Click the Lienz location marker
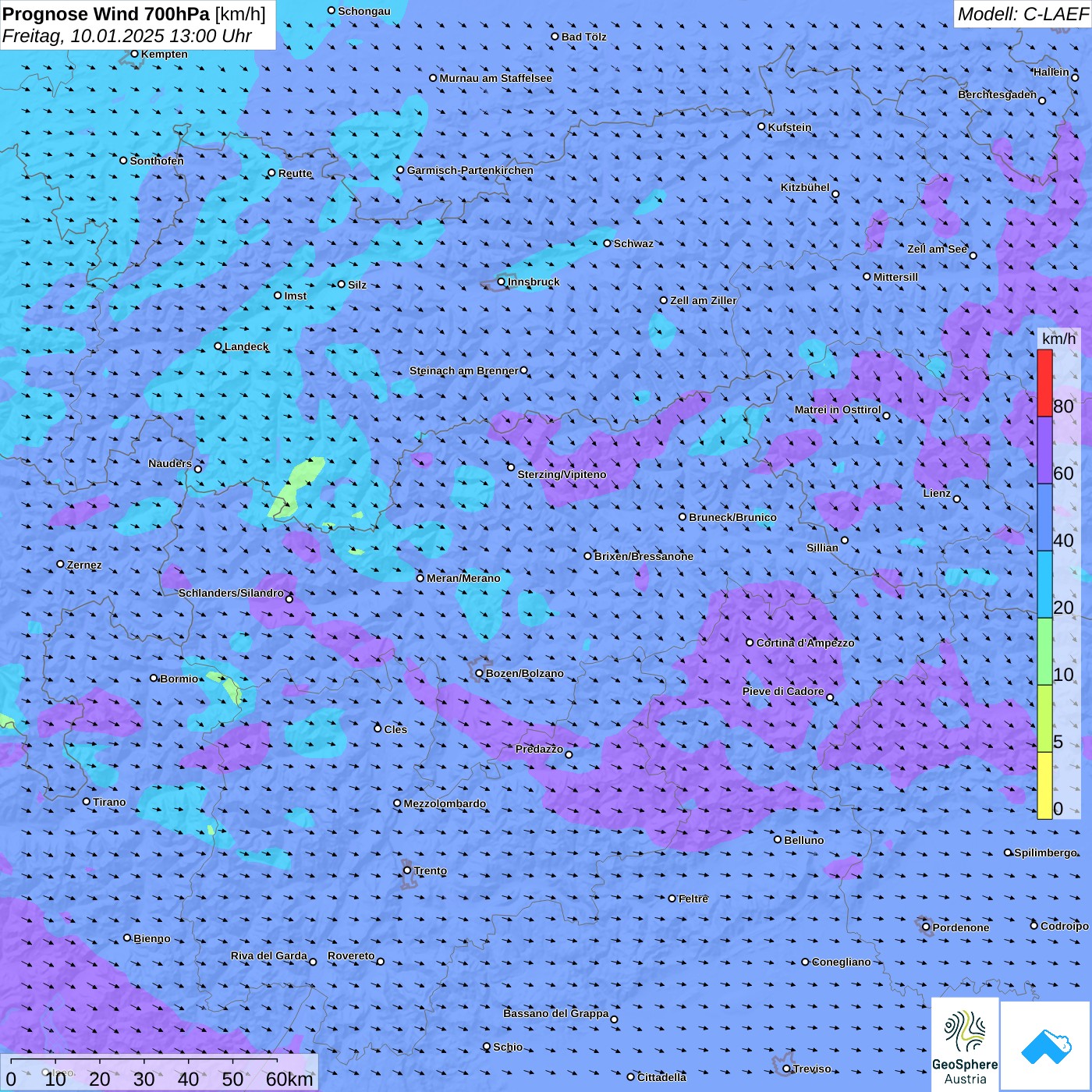1092x1092 pixels. (x=957, y=499)
